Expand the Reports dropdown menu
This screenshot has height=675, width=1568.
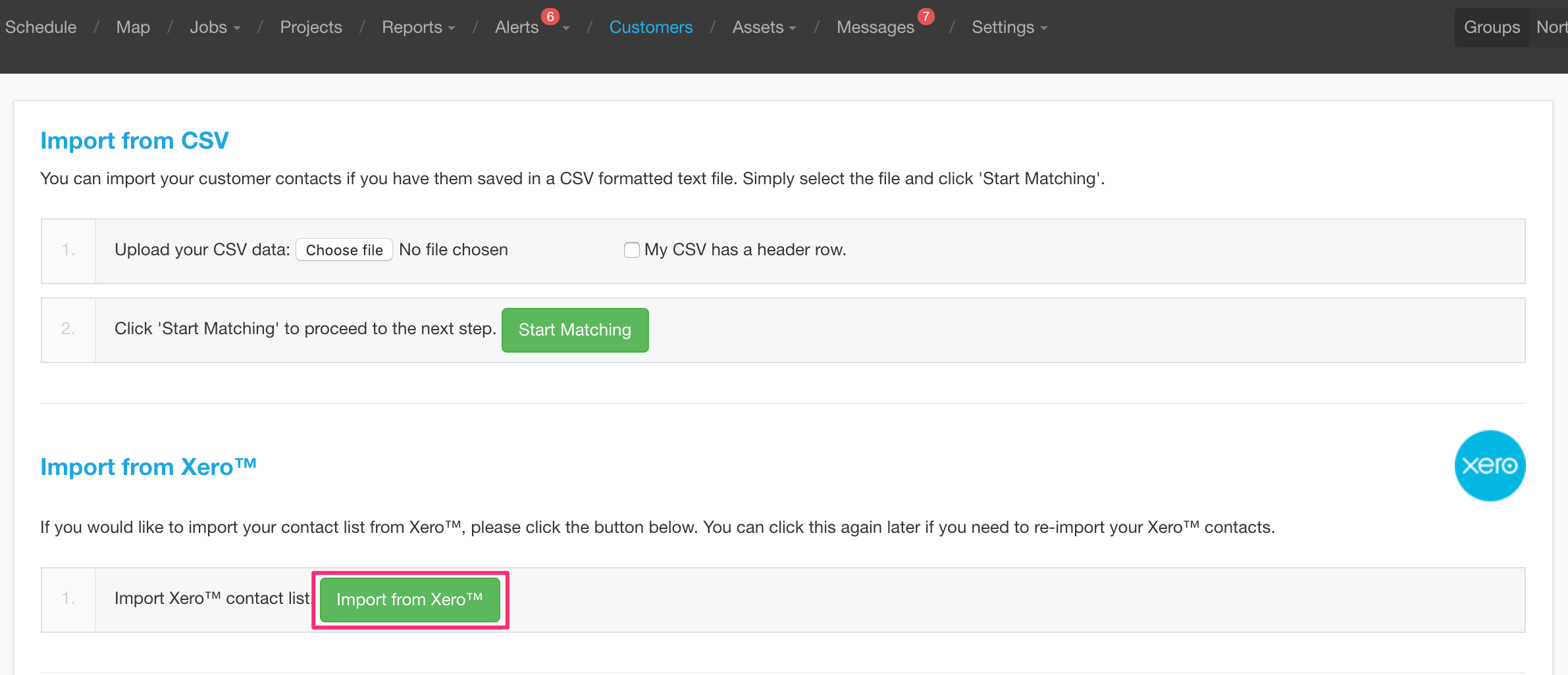(x=419, y=27)
